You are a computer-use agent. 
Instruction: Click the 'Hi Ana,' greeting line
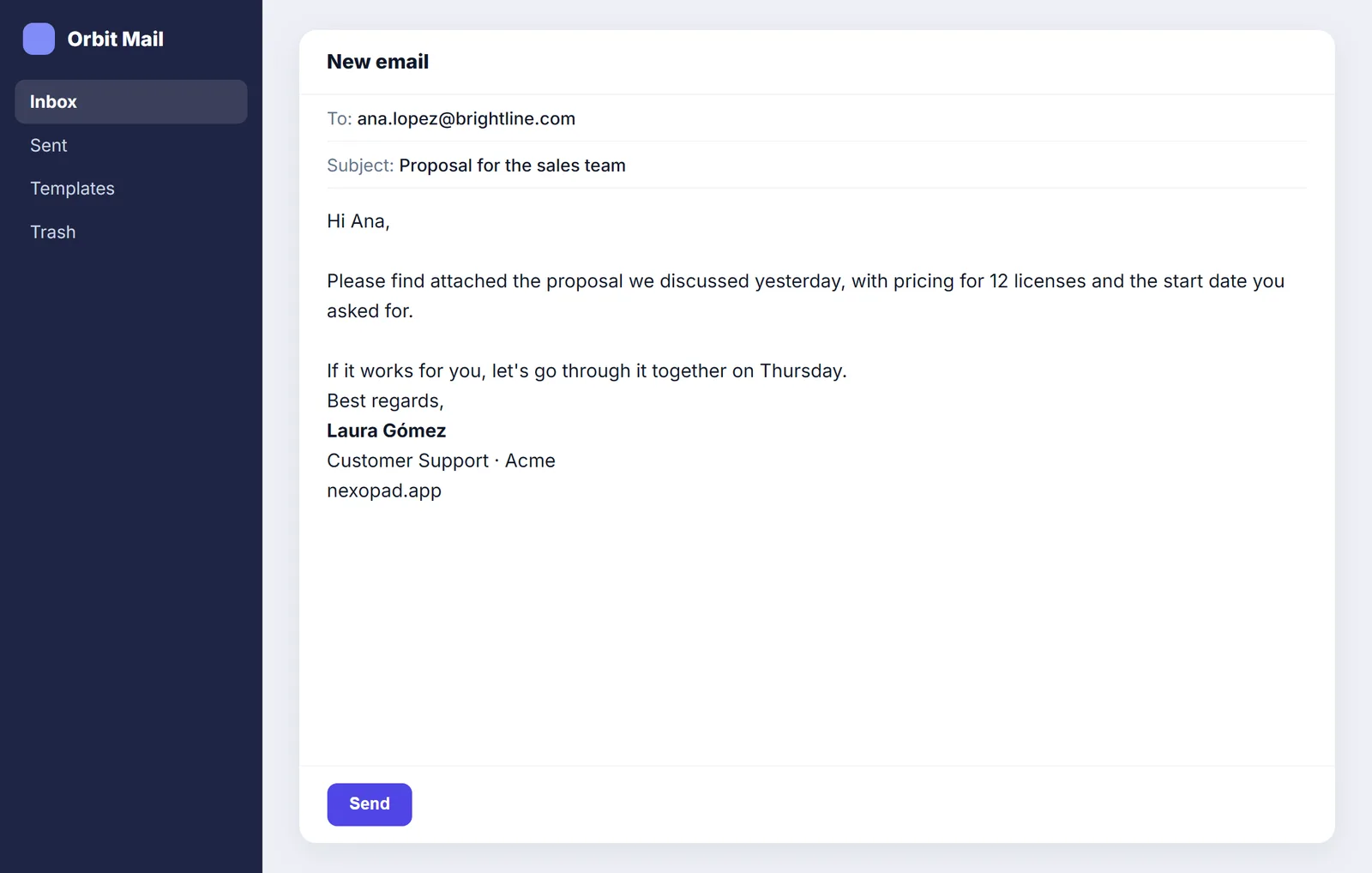358,221
